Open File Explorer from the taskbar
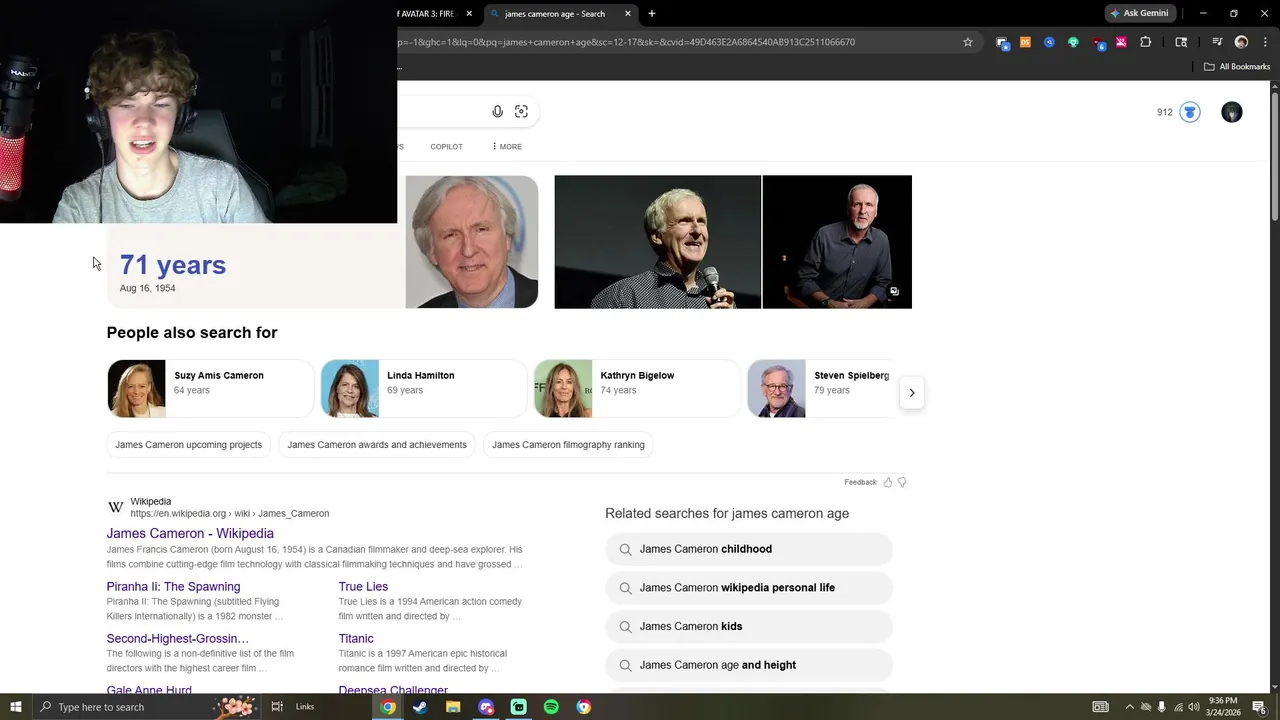Image resolution: width=1280 pixels, height=720 pixels. (453, 707)
